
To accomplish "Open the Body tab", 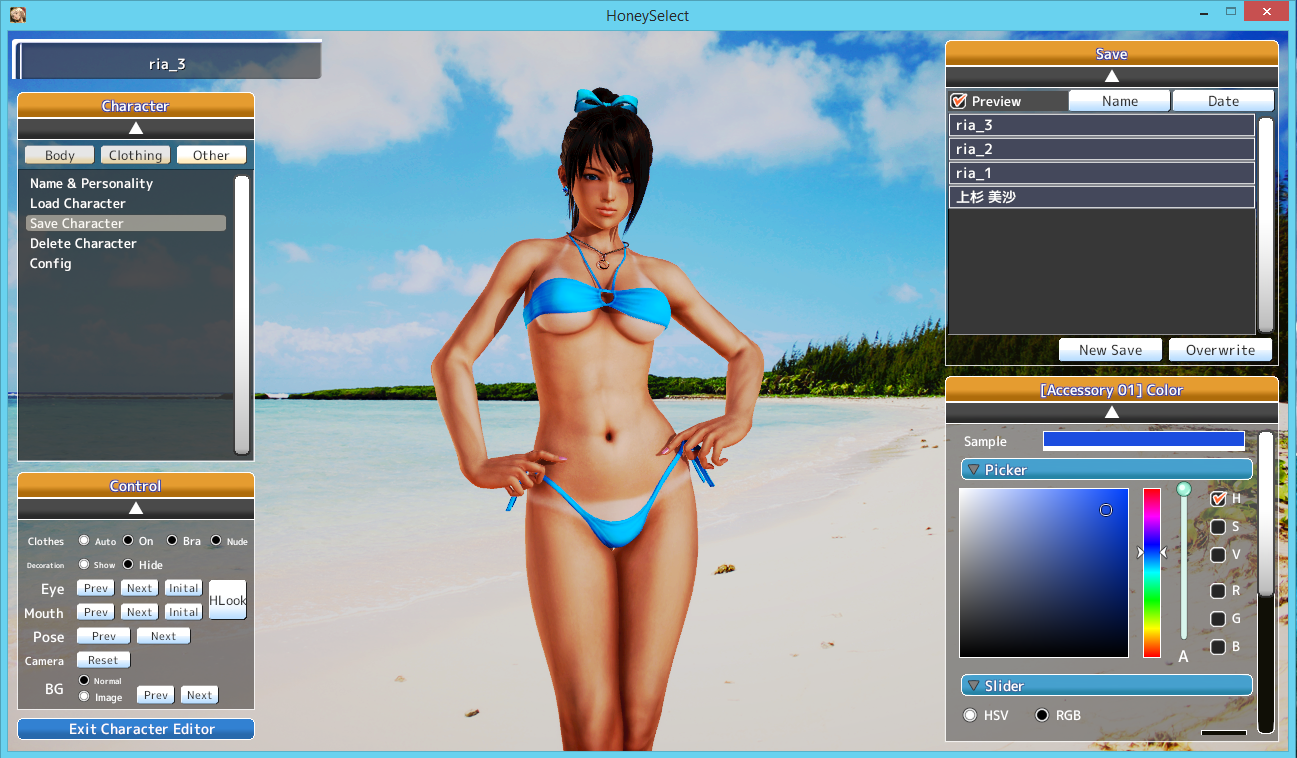I will [x=60, y=155].
